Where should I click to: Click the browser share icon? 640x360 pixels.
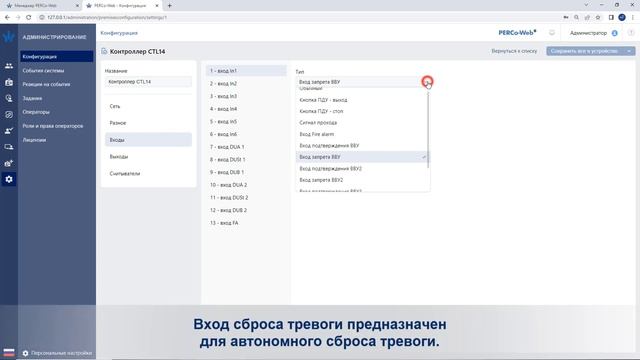click(587, 17)
